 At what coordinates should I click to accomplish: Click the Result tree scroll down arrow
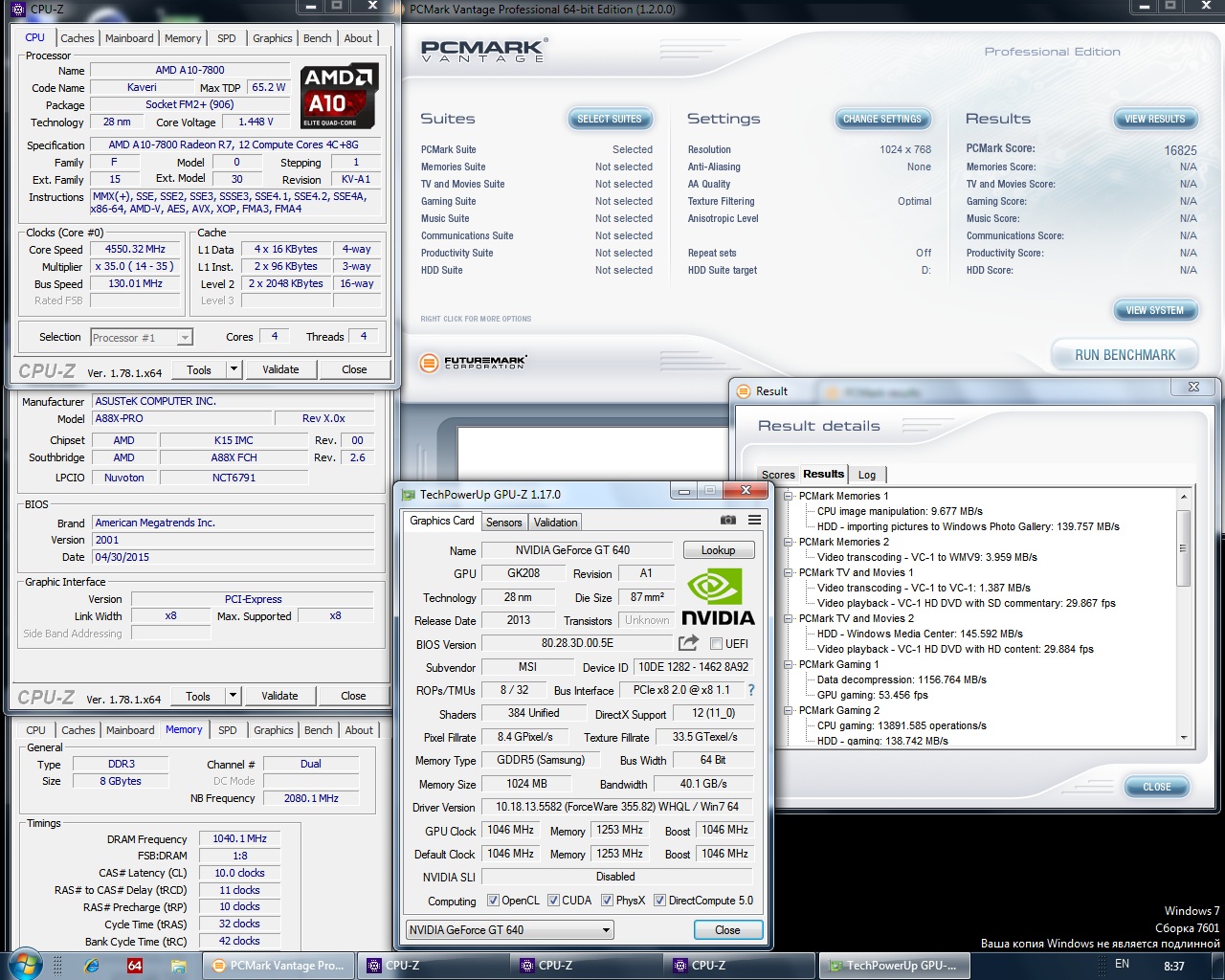tap(1184, 738)
